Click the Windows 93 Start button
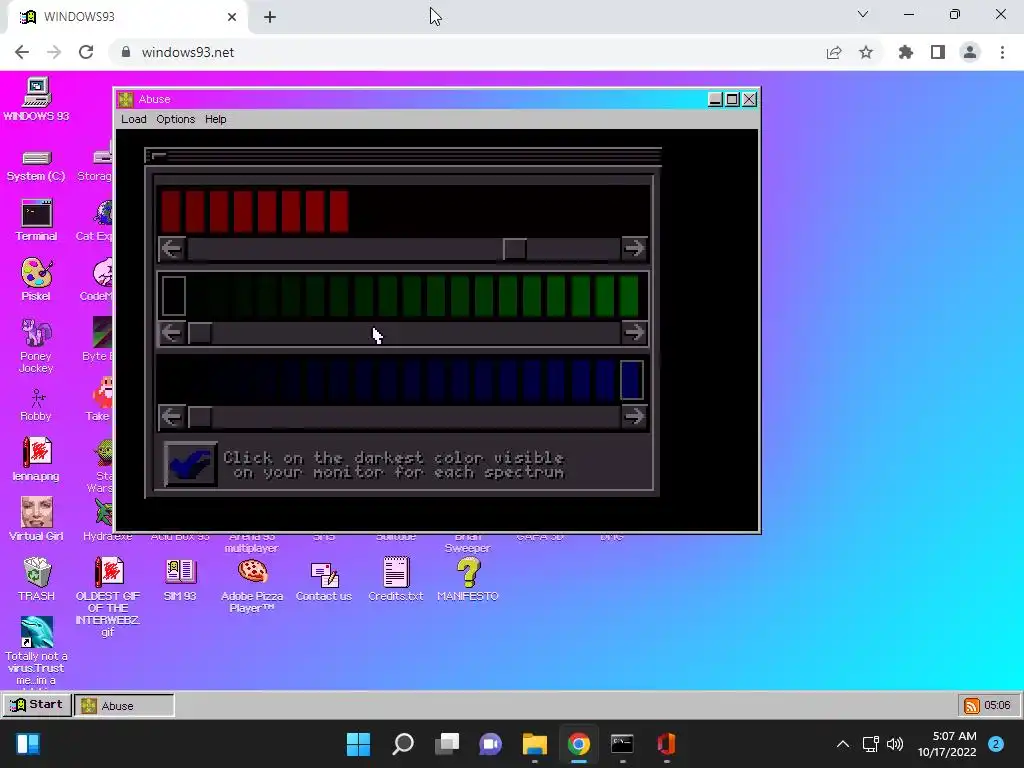 [x=37, y=705]
